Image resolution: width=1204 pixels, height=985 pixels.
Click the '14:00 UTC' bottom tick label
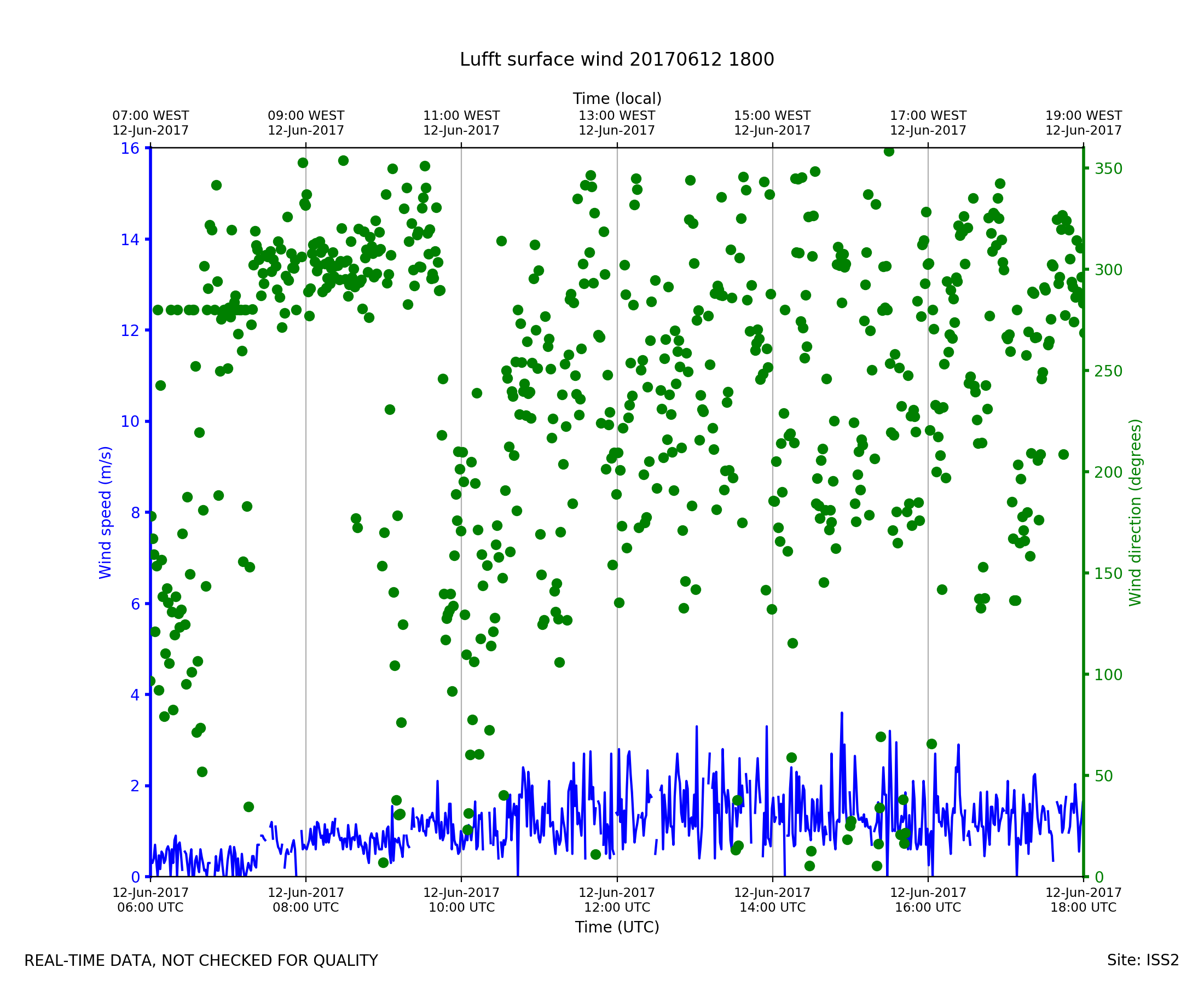point(772,908)
